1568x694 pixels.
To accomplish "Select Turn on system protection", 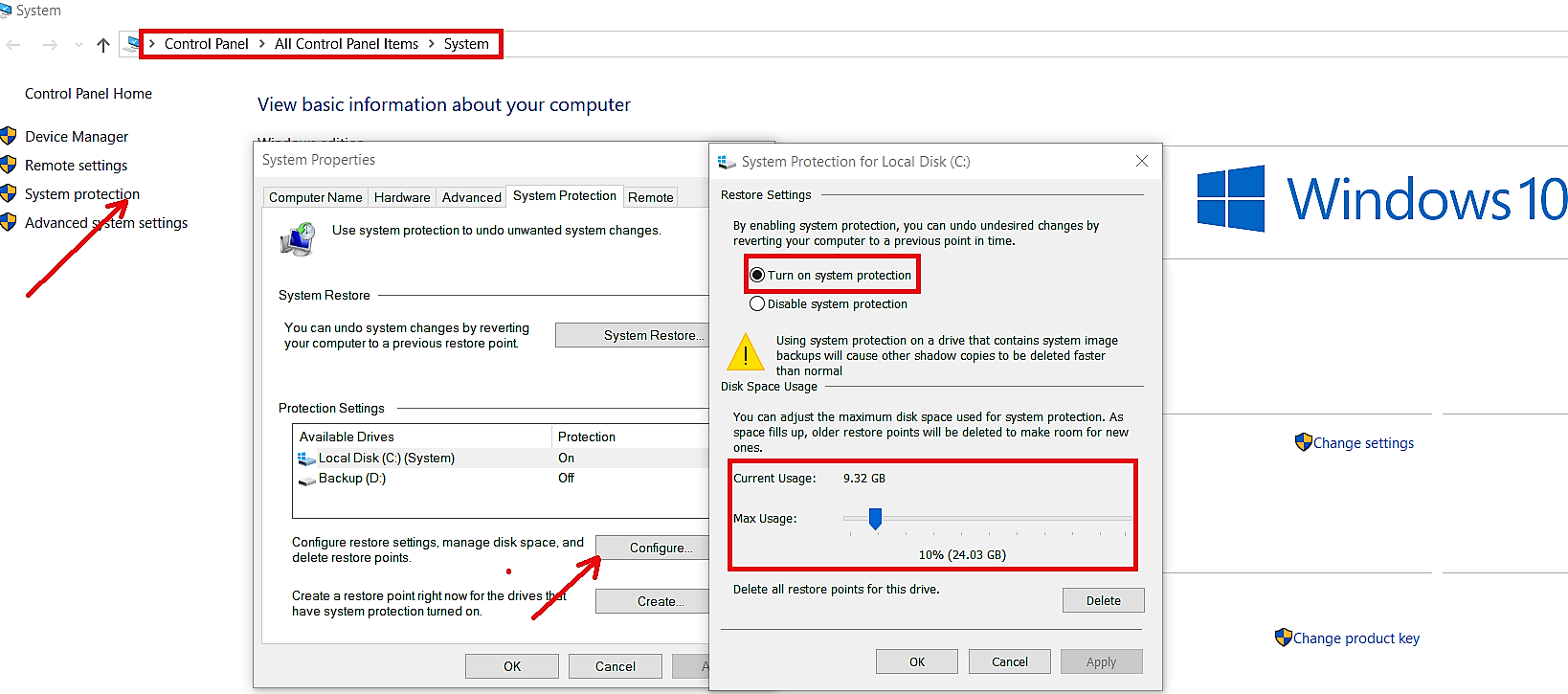I will point(830,275).
